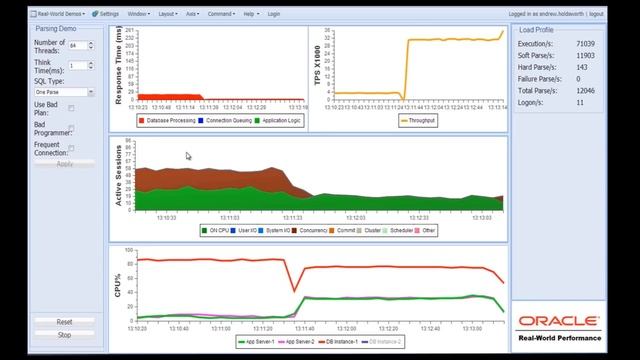The height and width of the screenshot is (360, 640).
Task: Enable the Bad Programmer checkbox
Action: (71, 128)
